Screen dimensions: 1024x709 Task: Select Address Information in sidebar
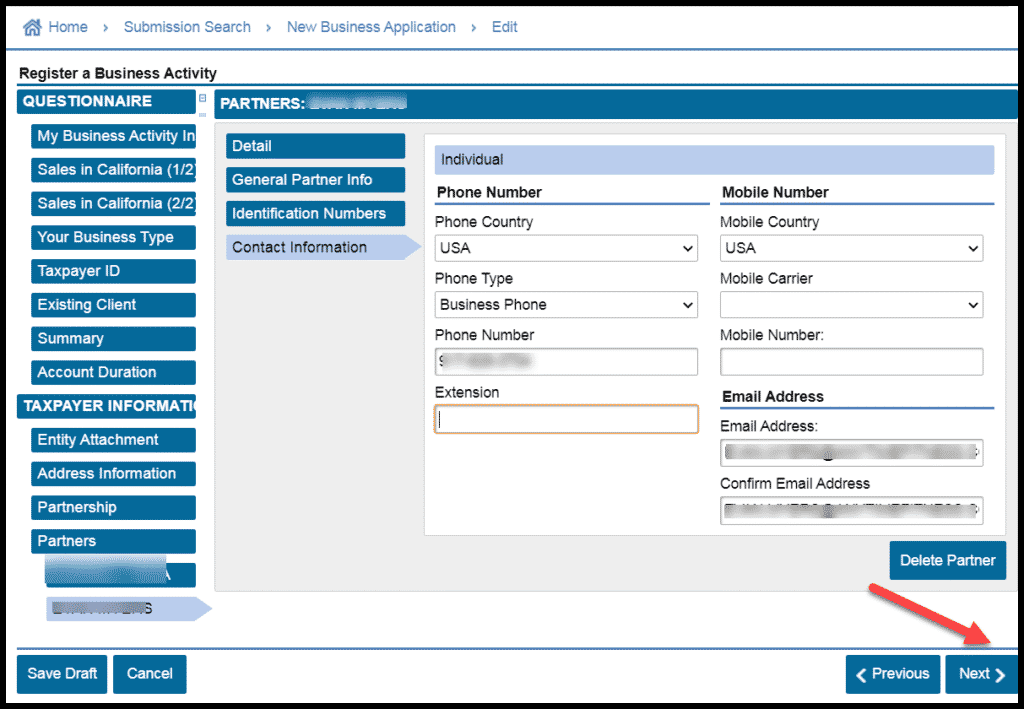106,474
